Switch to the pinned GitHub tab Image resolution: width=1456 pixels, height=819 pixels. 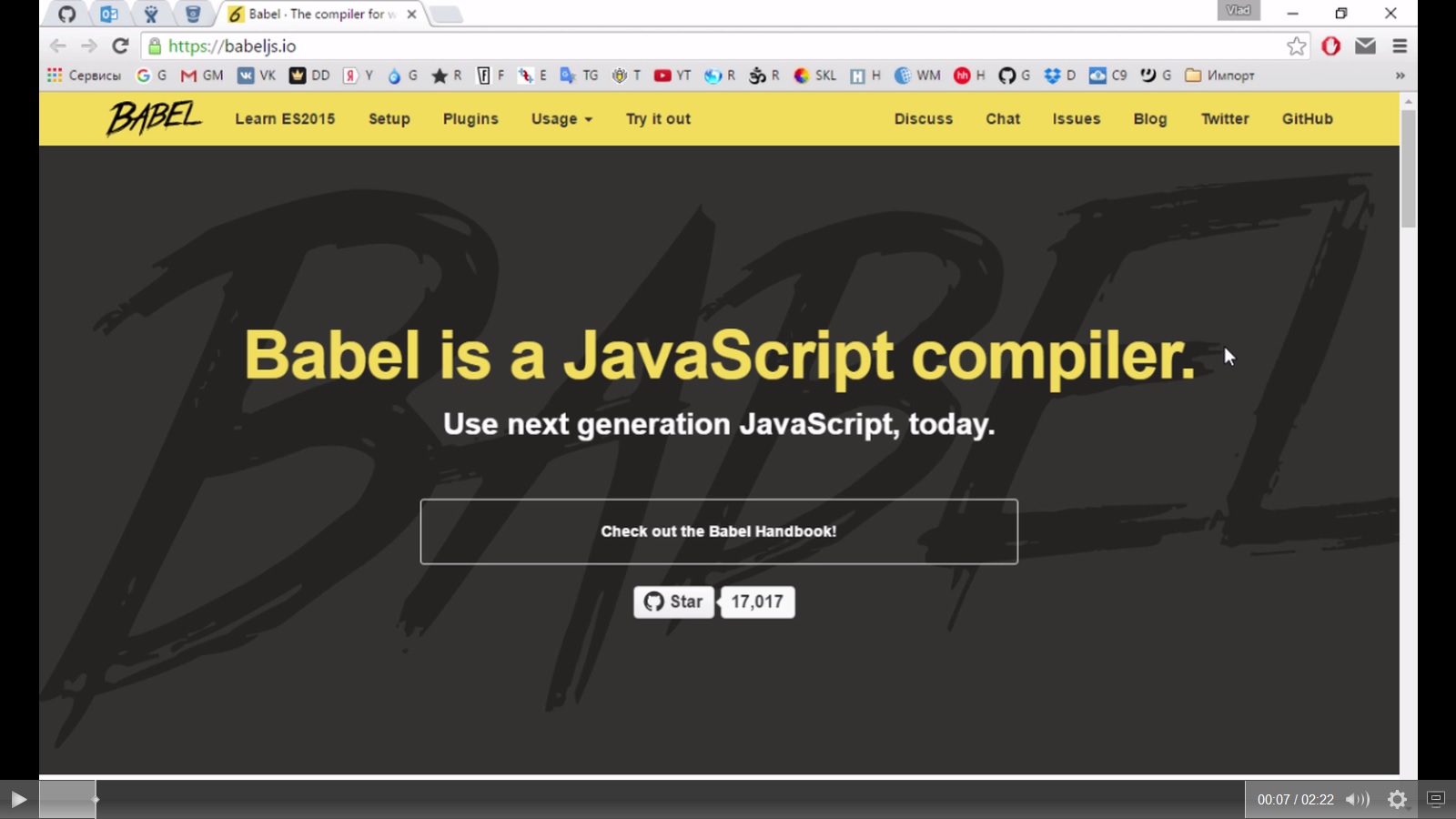point(66,14)
